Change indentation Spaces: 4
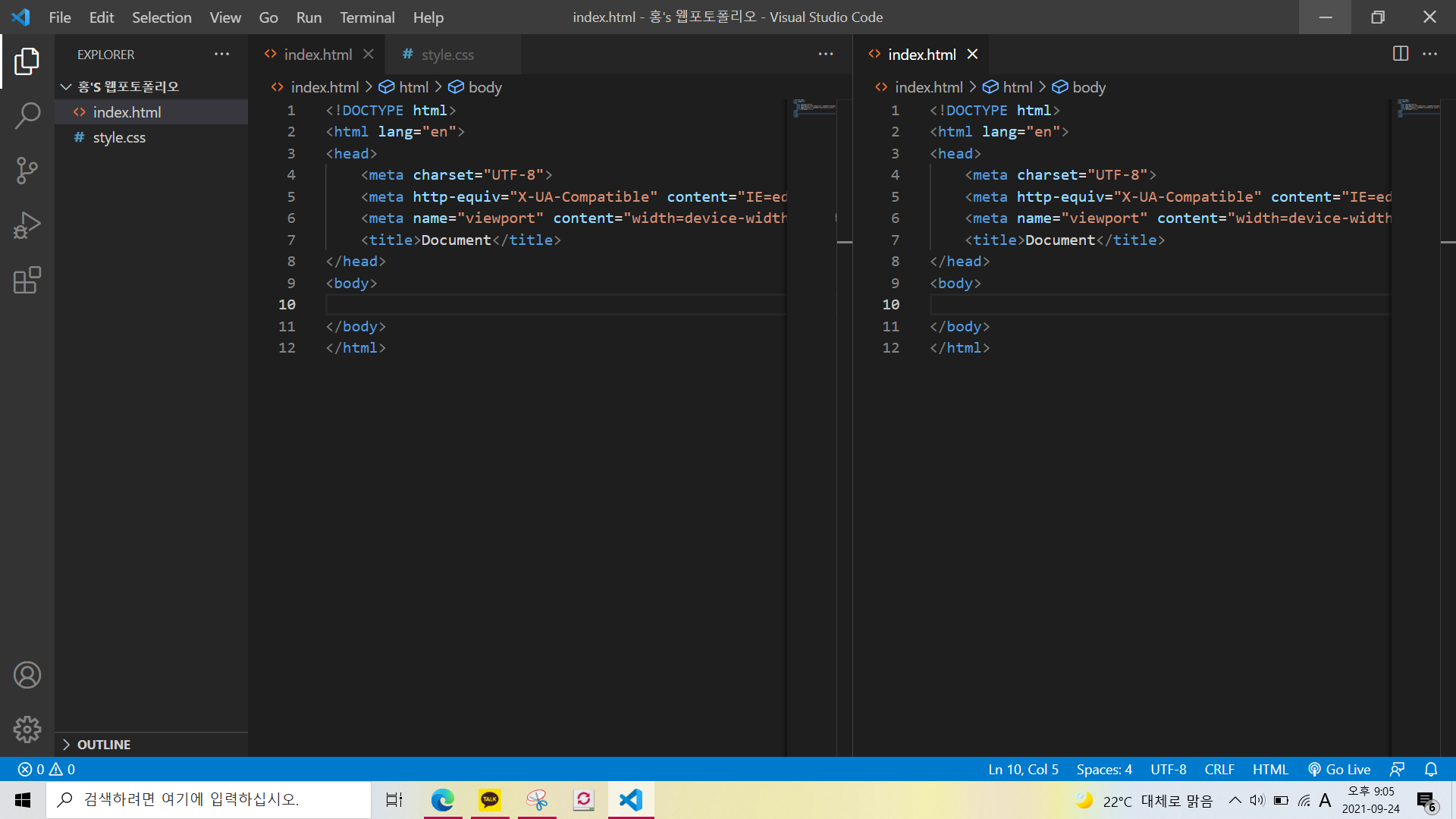This screenshot has height=819, width=1456. point(1104,769)
